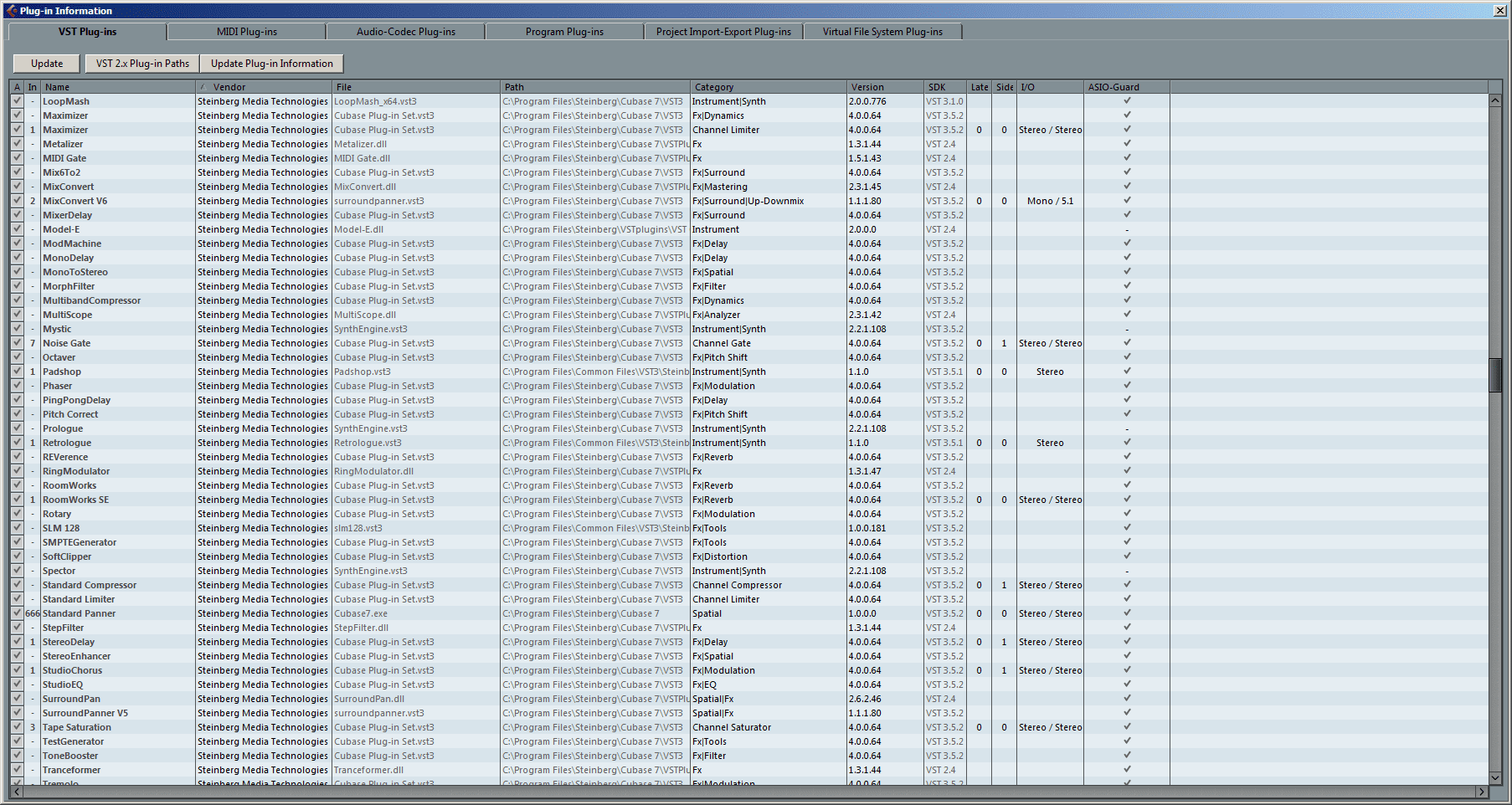Viewport: 1512px width, 805px height.
Task: Select the SLM 128 plug-in name
Action: (61, 528)
